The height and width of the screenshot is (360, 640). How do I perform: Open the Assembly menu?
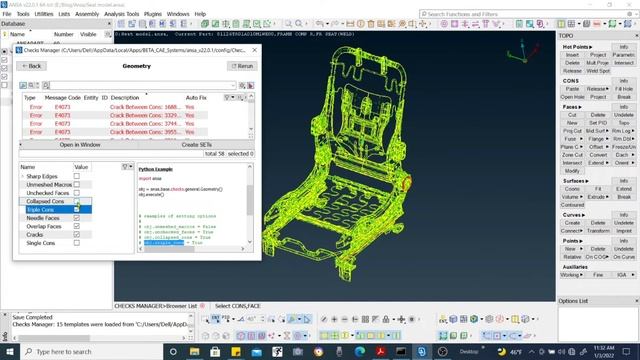tap(87, 14)
